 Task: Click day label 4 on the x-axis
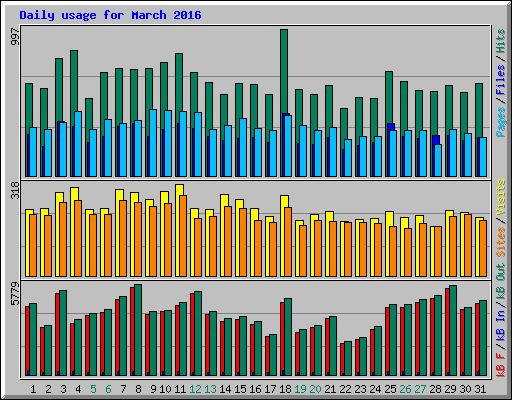[x=78, y=389]
